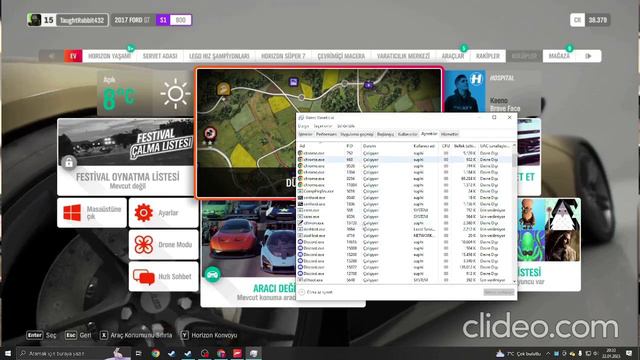Screen dimensions: 640x360
Task: Click the Görevi sonlandır button
Action: 499,292
